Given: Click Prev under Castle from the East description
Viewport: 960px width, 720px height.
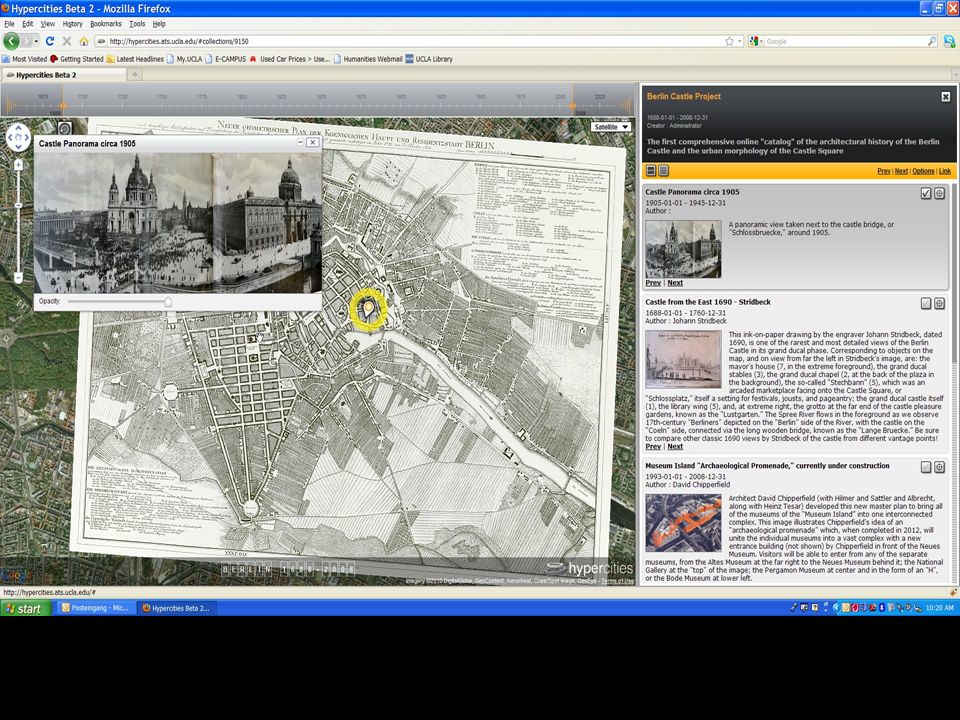Looking at the screenshot, I should point(653,446).
